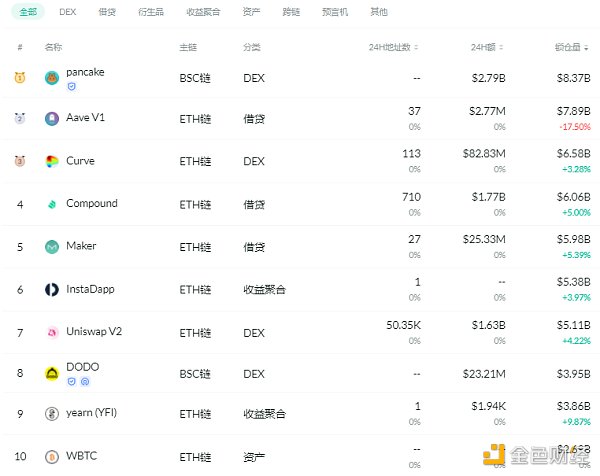Image resolution: width=600 pixels, height=476 pixels.
Task: Click the first-place gold medal badge
Action: click(x=20, y=77)
